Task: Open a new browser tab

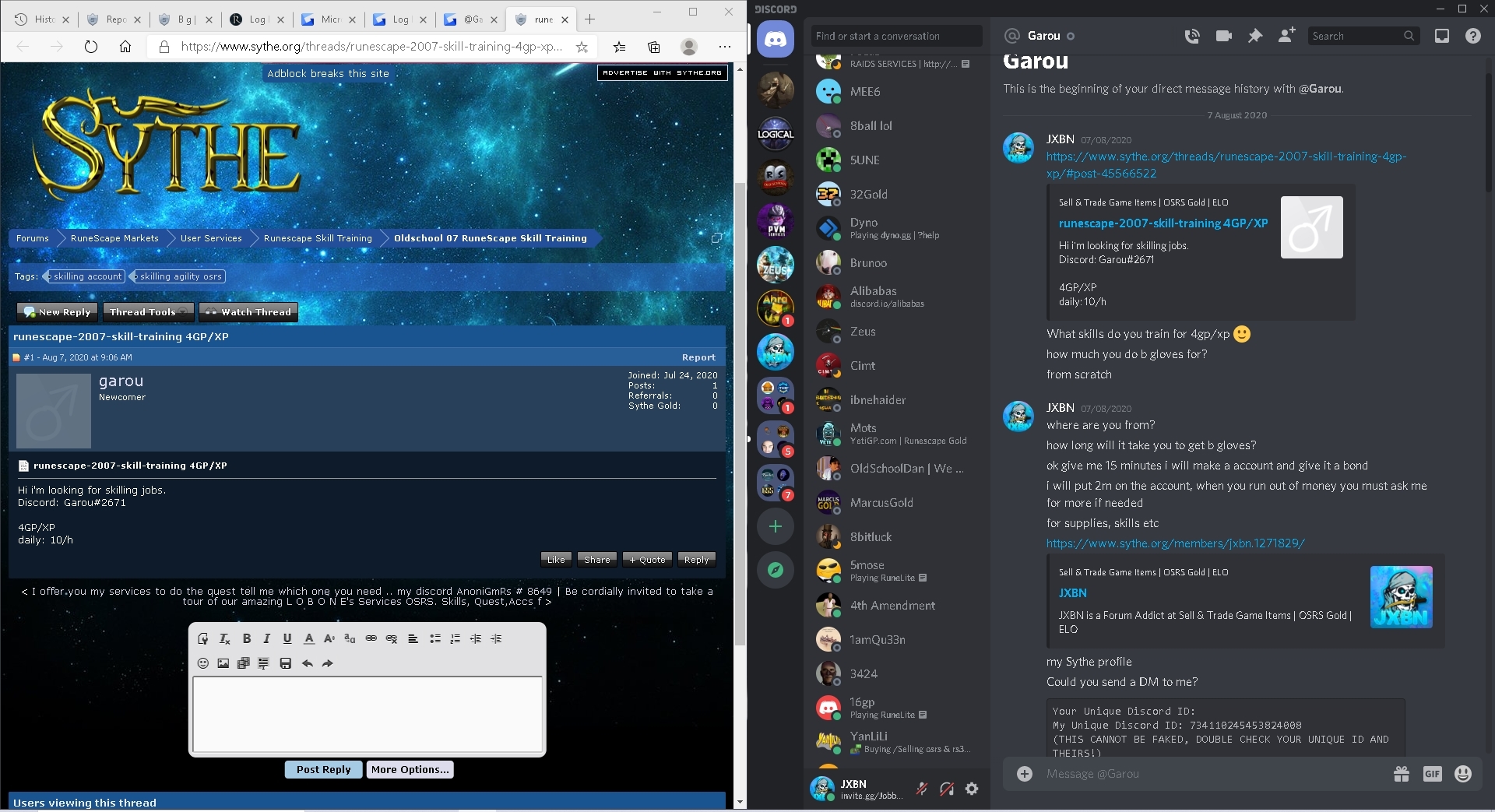Action: [x=589, y=19]
